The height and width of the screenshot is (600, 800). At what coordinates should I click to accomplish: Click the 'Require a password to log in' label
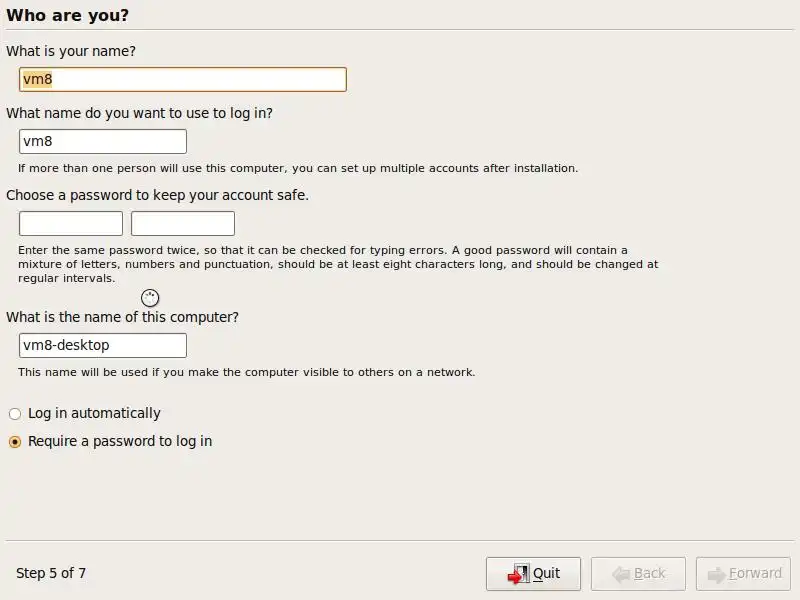click(120, 441)
